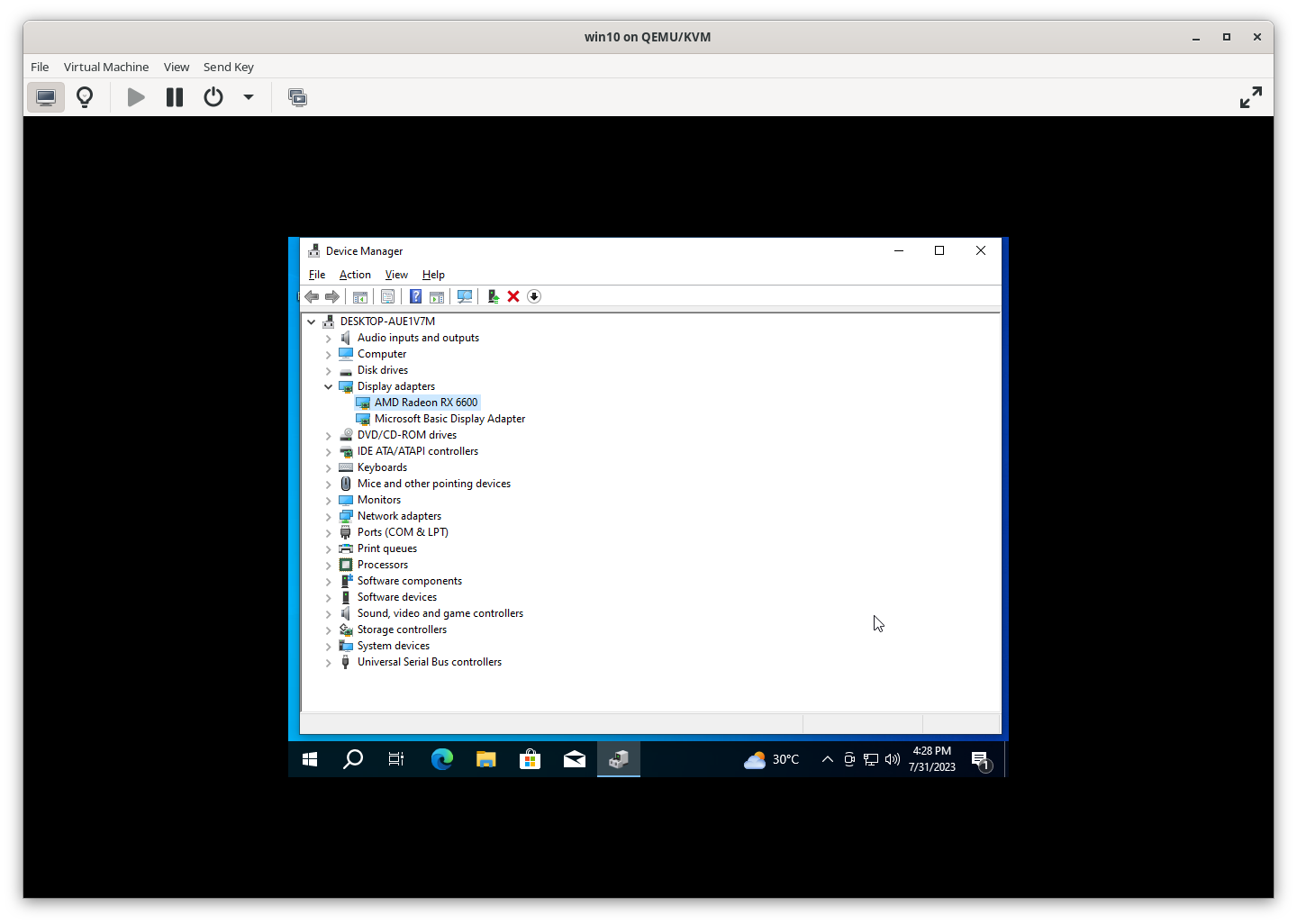Expand Network adapters category

click(329, 517)
